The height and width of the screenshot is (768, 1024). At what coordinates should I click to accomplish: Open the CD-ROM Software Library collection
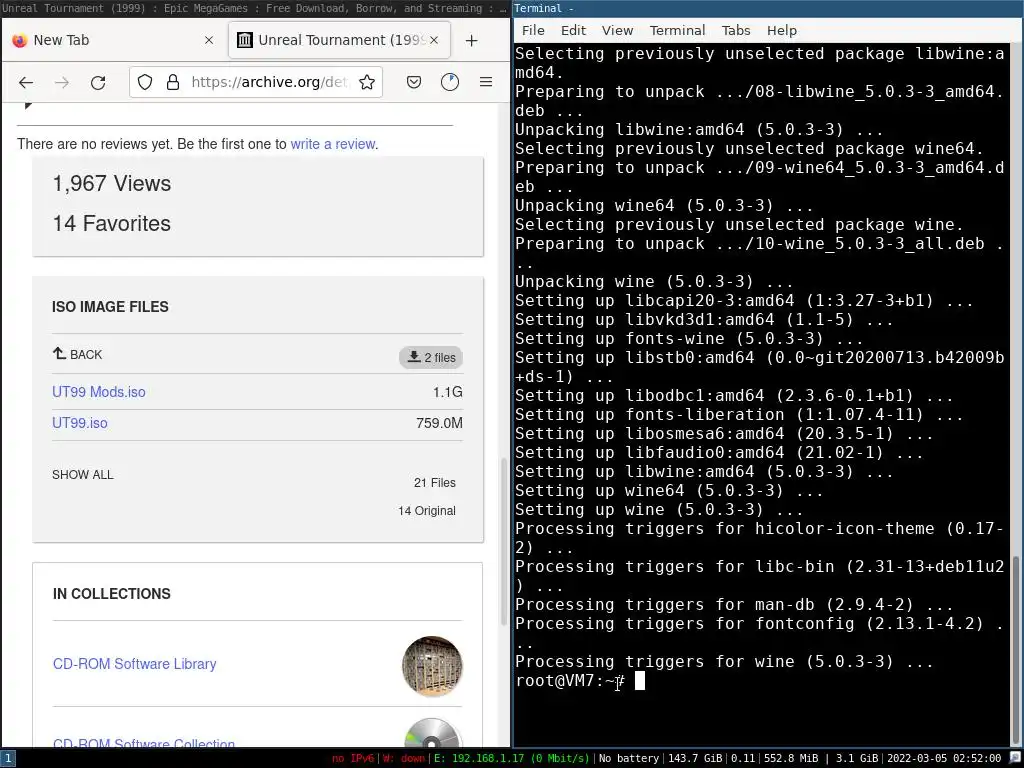135,664
